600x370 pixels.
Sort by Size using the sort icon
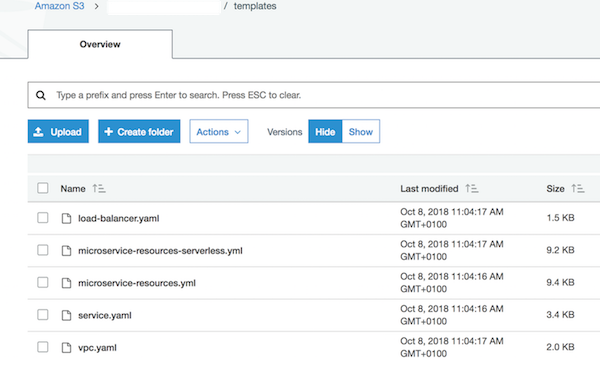point(577,189)
